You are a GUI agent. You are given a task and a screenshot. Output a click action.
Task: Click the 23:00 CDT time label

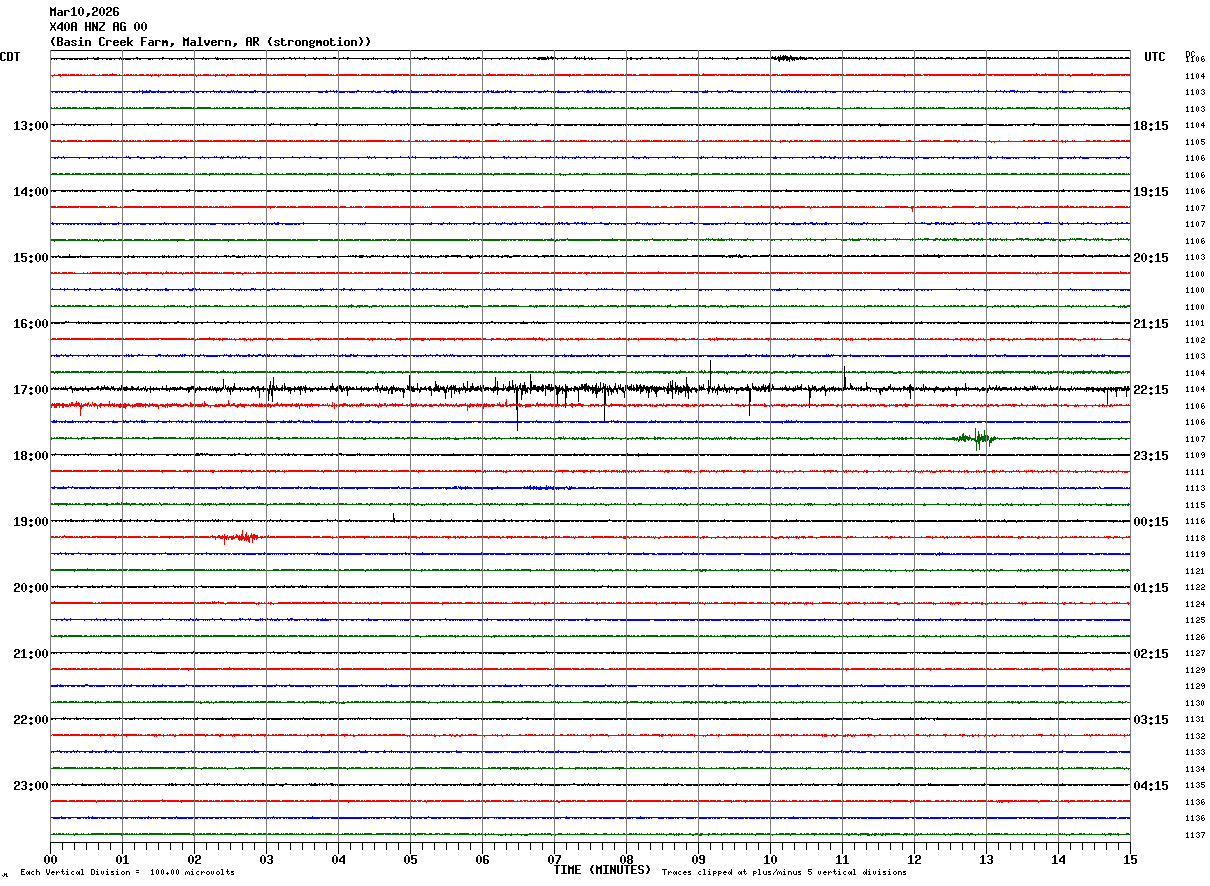[x=30, y=786]
